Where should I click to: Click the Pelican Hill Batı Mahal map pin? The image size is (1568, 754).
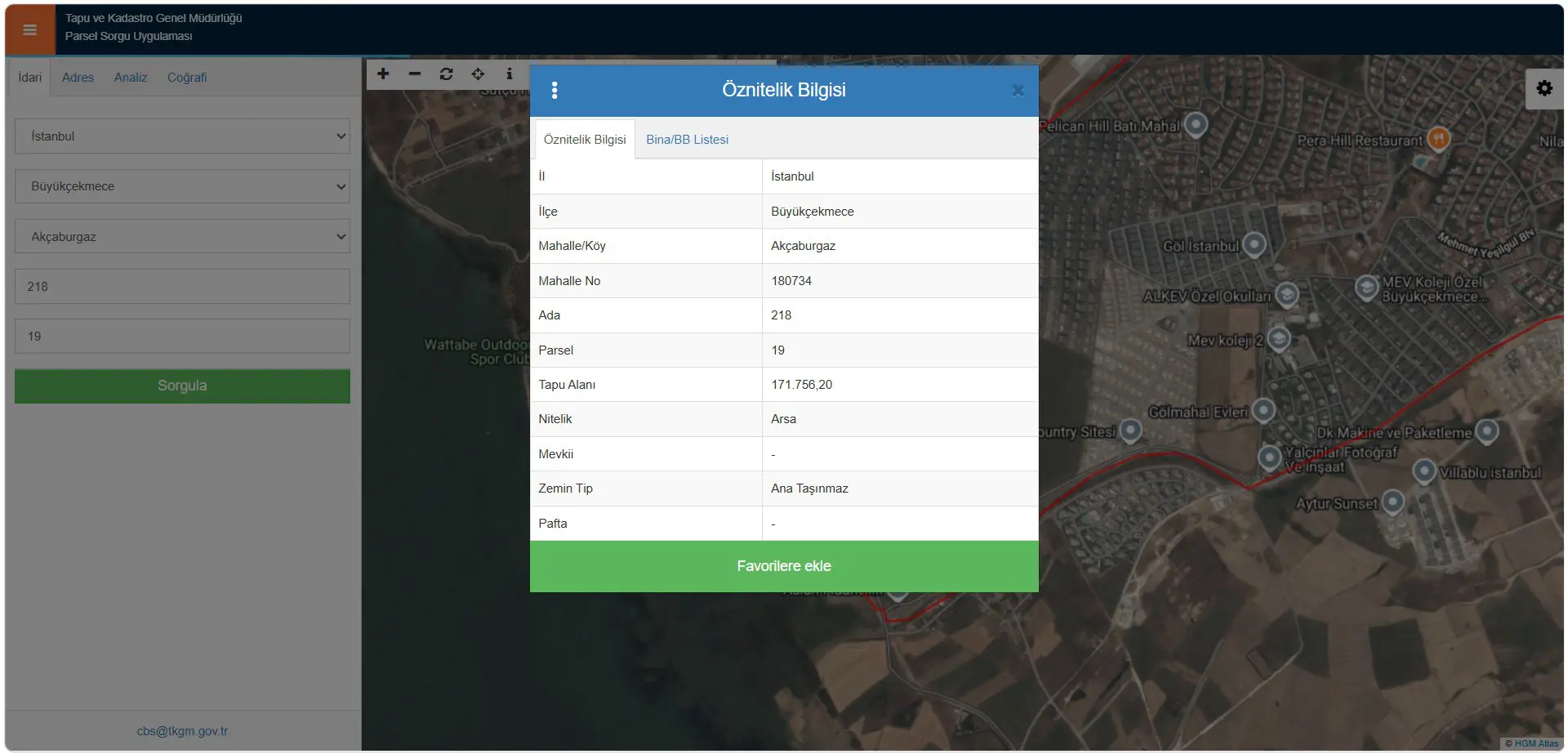(x=1196, y=124)
